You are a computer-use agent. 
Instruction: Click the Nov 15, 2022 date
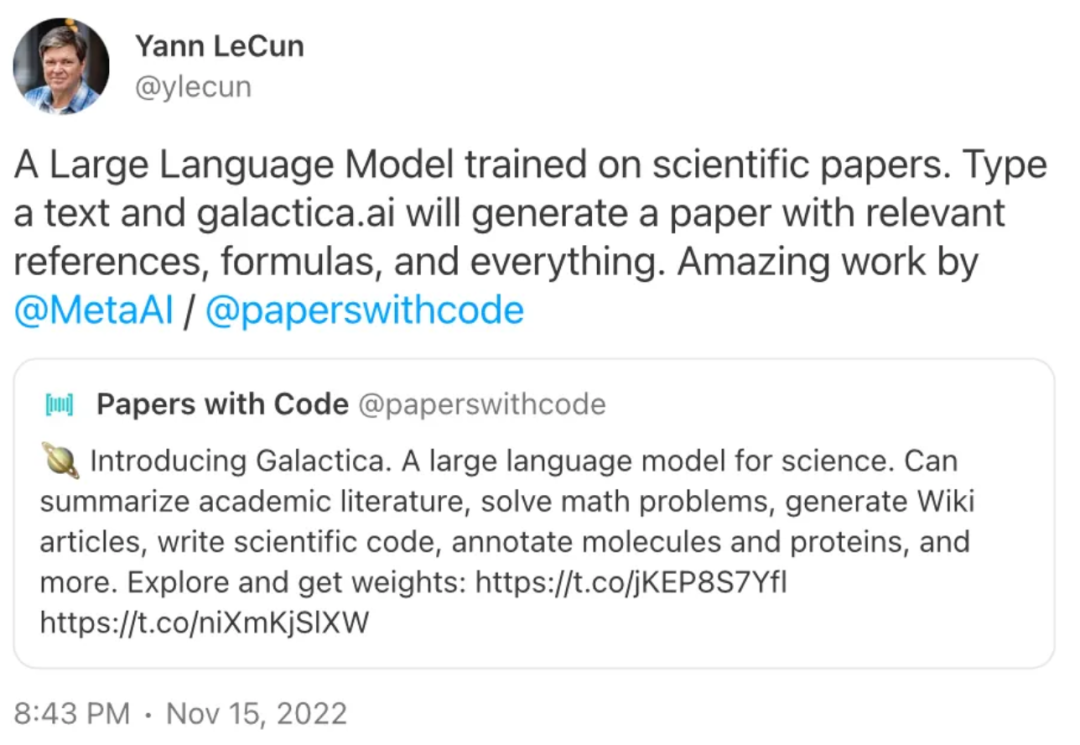tap(256, 714)
